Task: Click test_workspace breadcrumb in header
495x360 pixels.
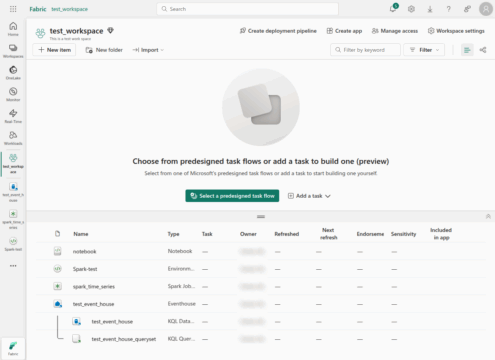Action: tap(69, 9)
